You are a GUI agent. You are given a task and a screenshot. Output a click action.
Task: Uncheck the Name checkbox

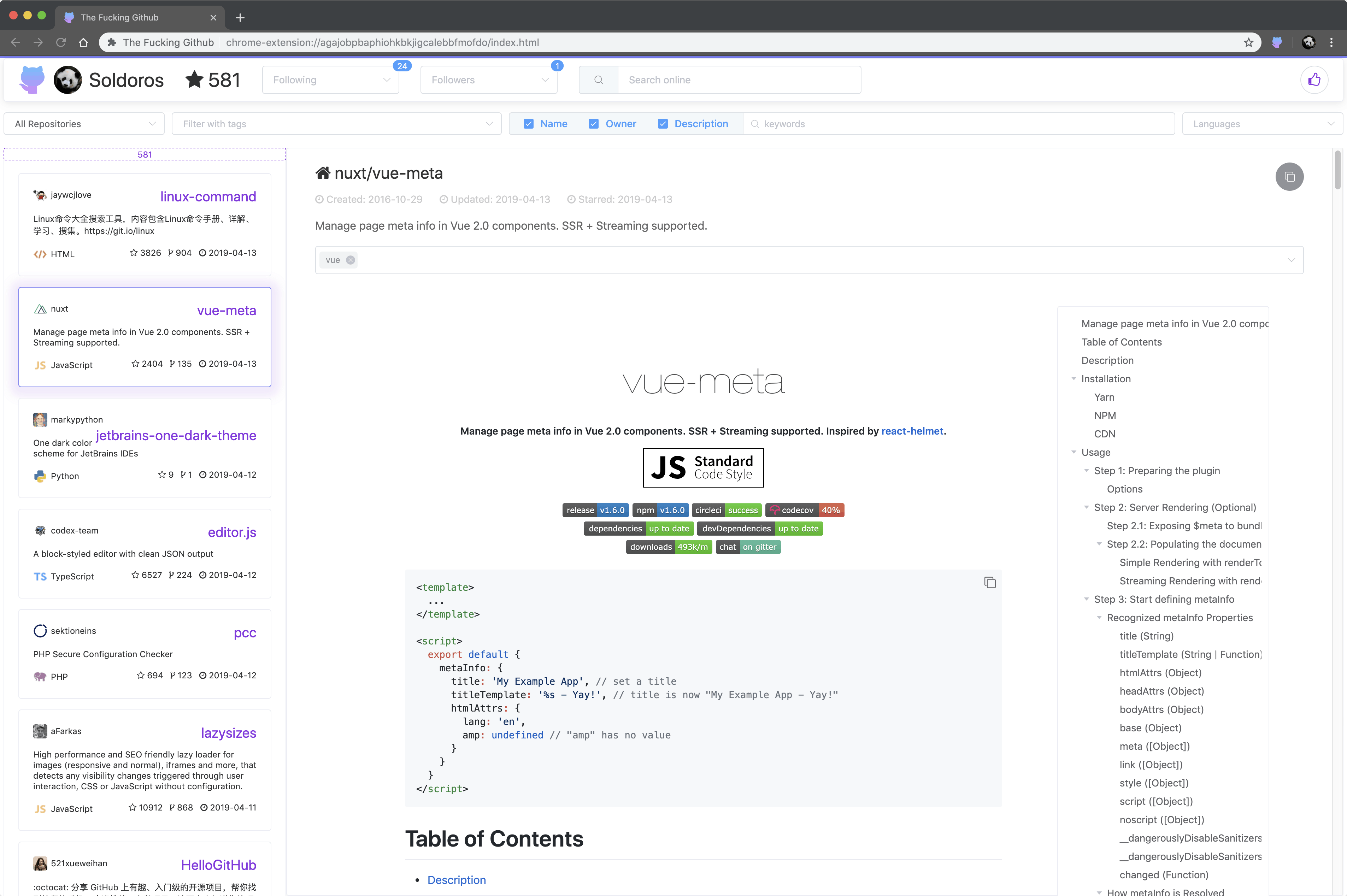click(x=529, y=124)
